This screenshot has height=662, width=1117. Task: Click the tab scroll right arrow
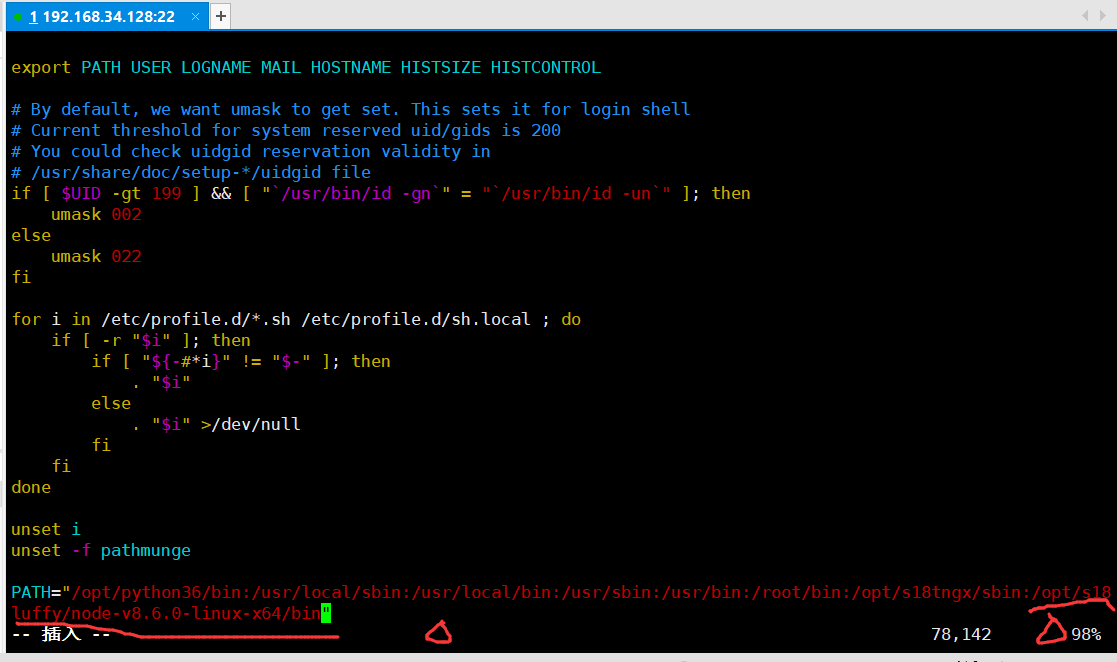click(x=1103, y=16)
